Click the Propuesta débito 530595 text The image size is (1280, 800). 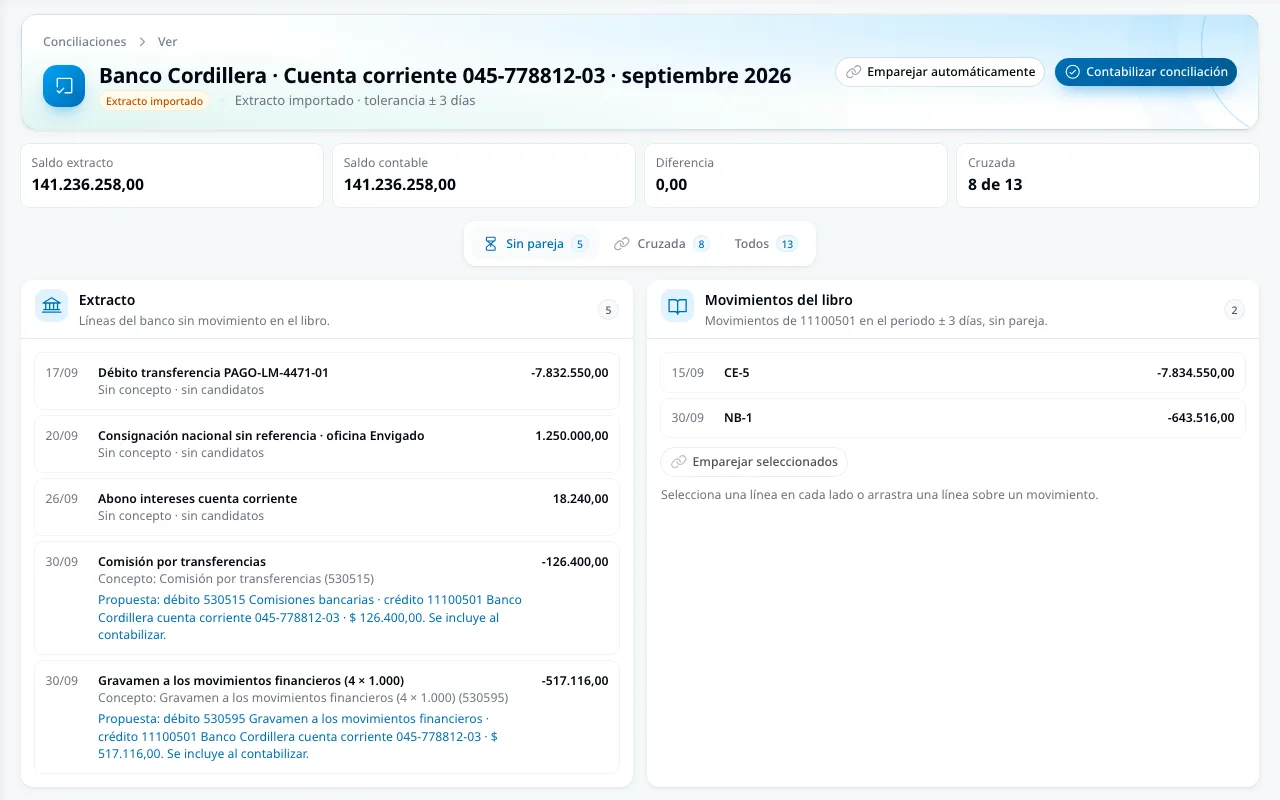pos(298,736)
